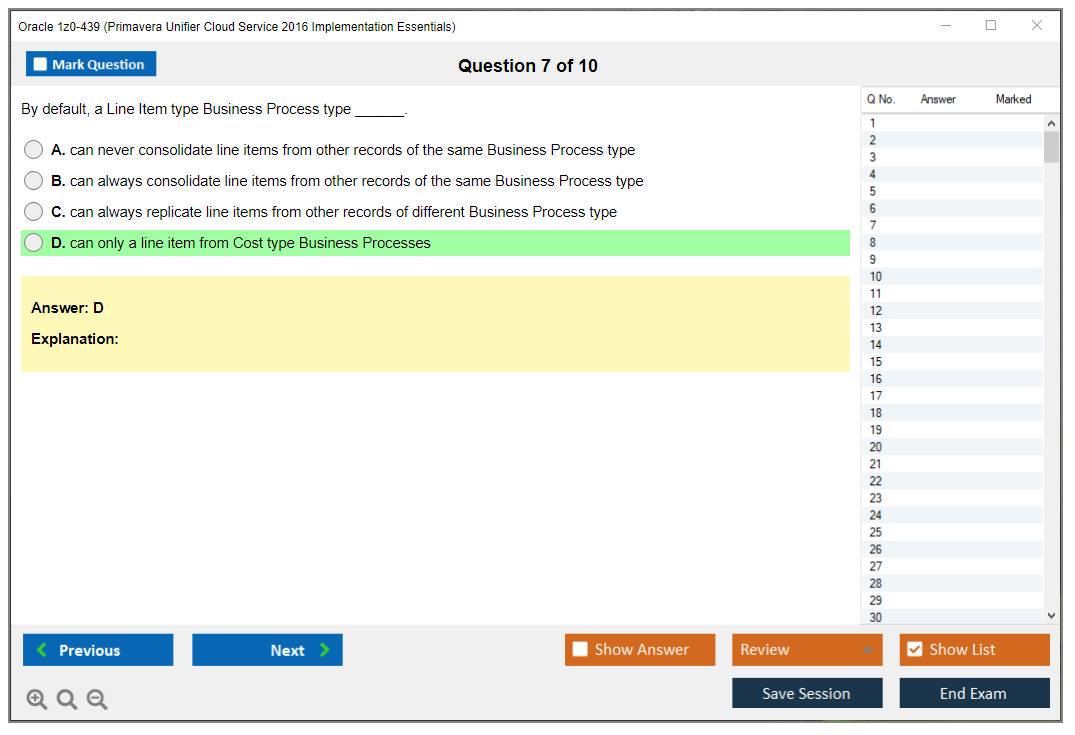The image size is (1075, 735).
Task: Click the zoom in magnifier icon
Action: pyautogui.click(x=37, y=700)
